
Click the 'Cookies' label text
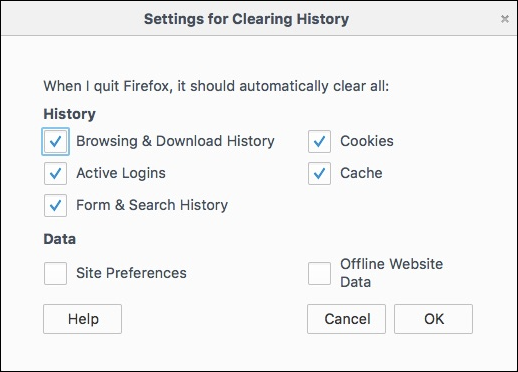(x=367, y=141)
